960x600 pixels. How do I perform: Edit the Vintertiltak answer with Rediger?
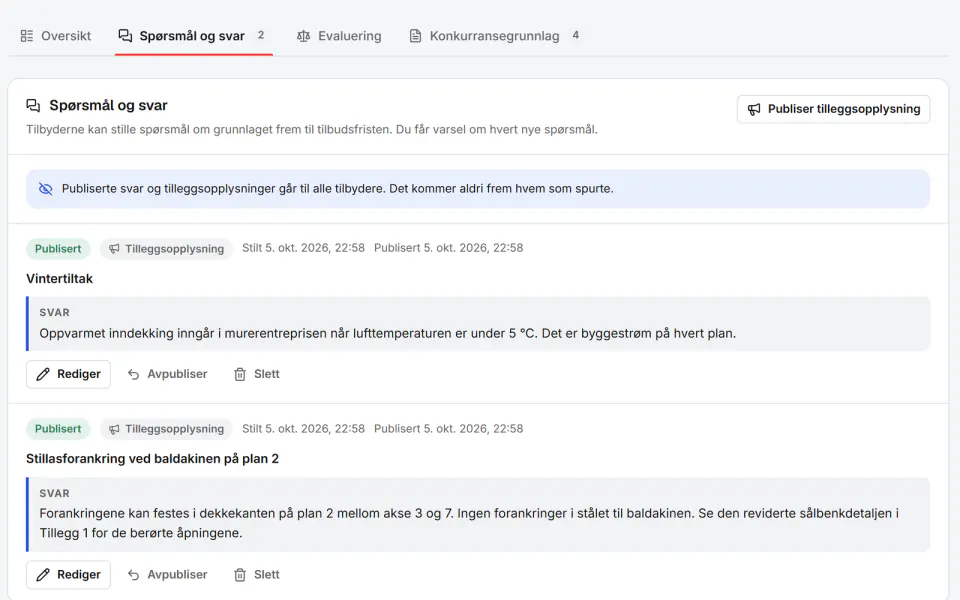pos(69,374)
